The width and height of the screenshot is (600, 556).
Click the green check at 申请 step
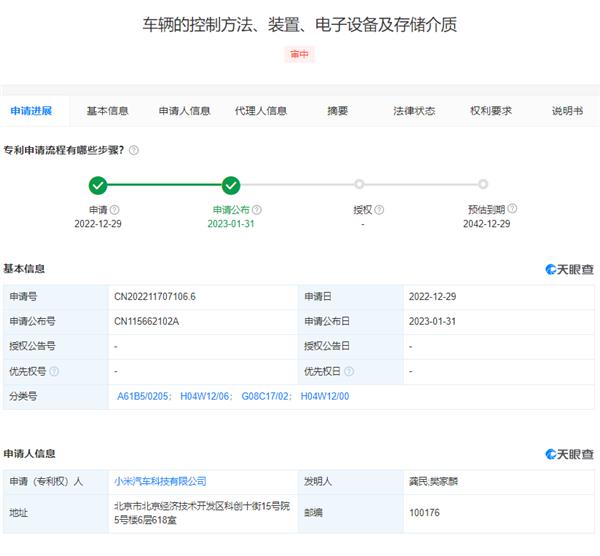98,186
